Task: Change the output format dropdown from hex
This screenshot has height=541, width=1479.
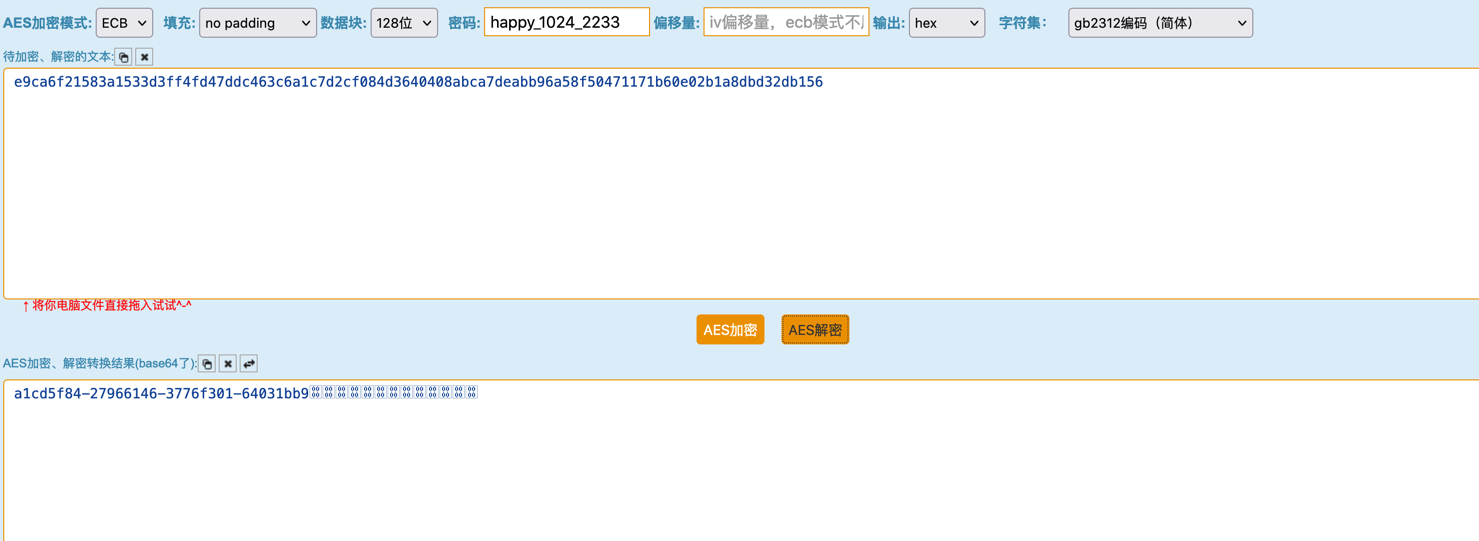Action: click(946, 23)
